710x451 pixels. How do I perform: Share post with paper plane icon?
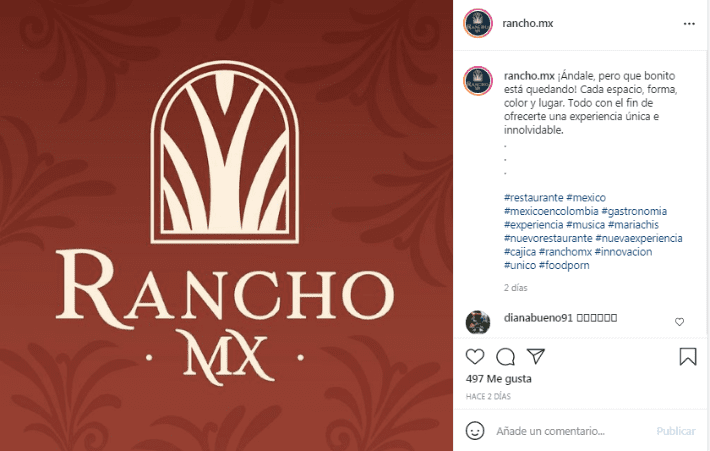pyautogui.click(x=536, y=356)
